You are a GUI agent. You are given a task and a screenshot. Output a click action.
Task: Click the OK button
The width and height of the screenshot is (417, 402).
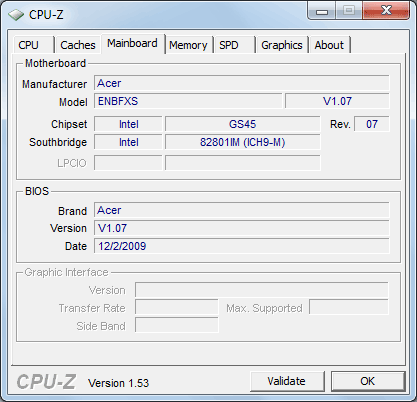(367, 381)
